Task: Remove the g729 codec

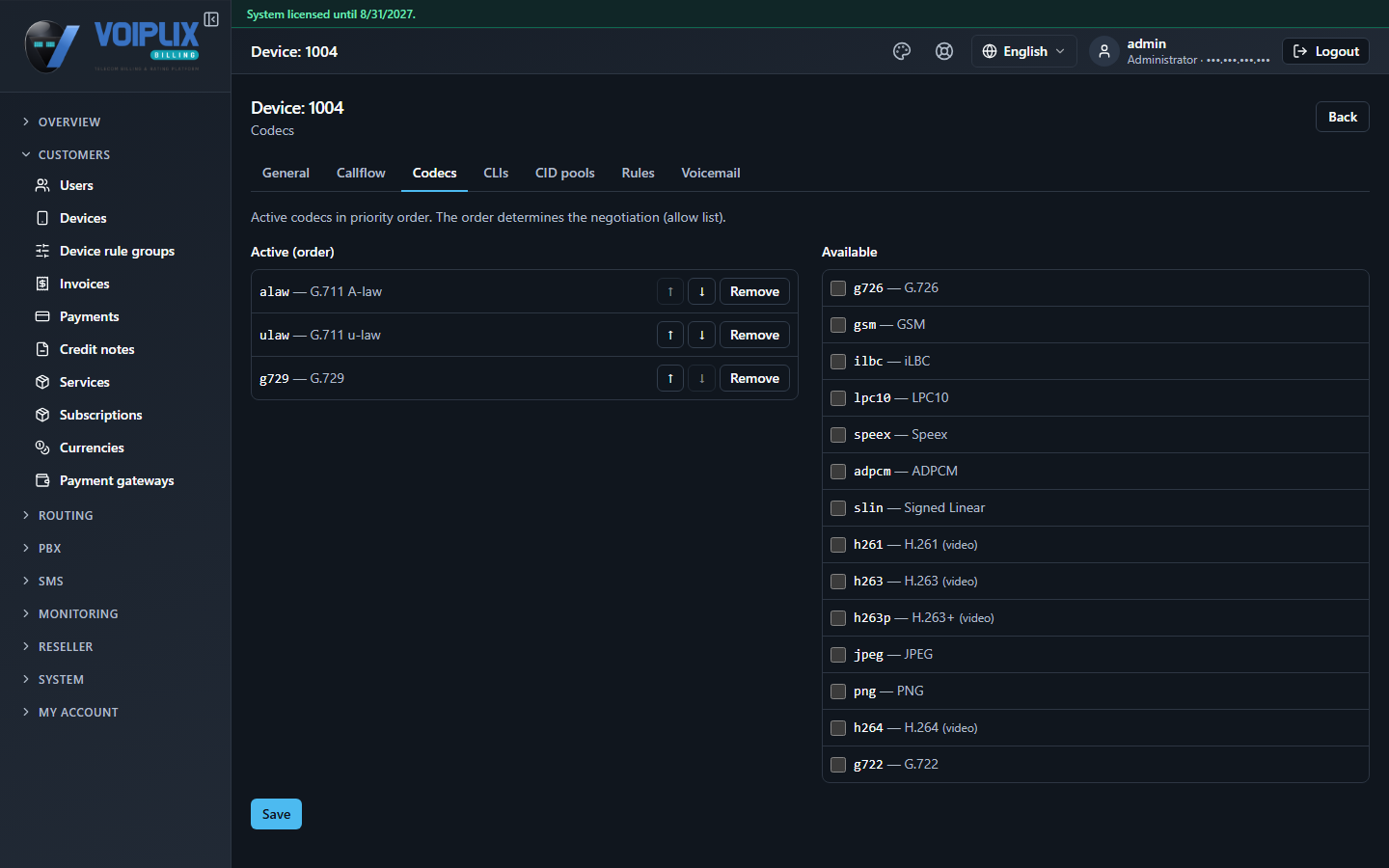Action: [754, 378]
